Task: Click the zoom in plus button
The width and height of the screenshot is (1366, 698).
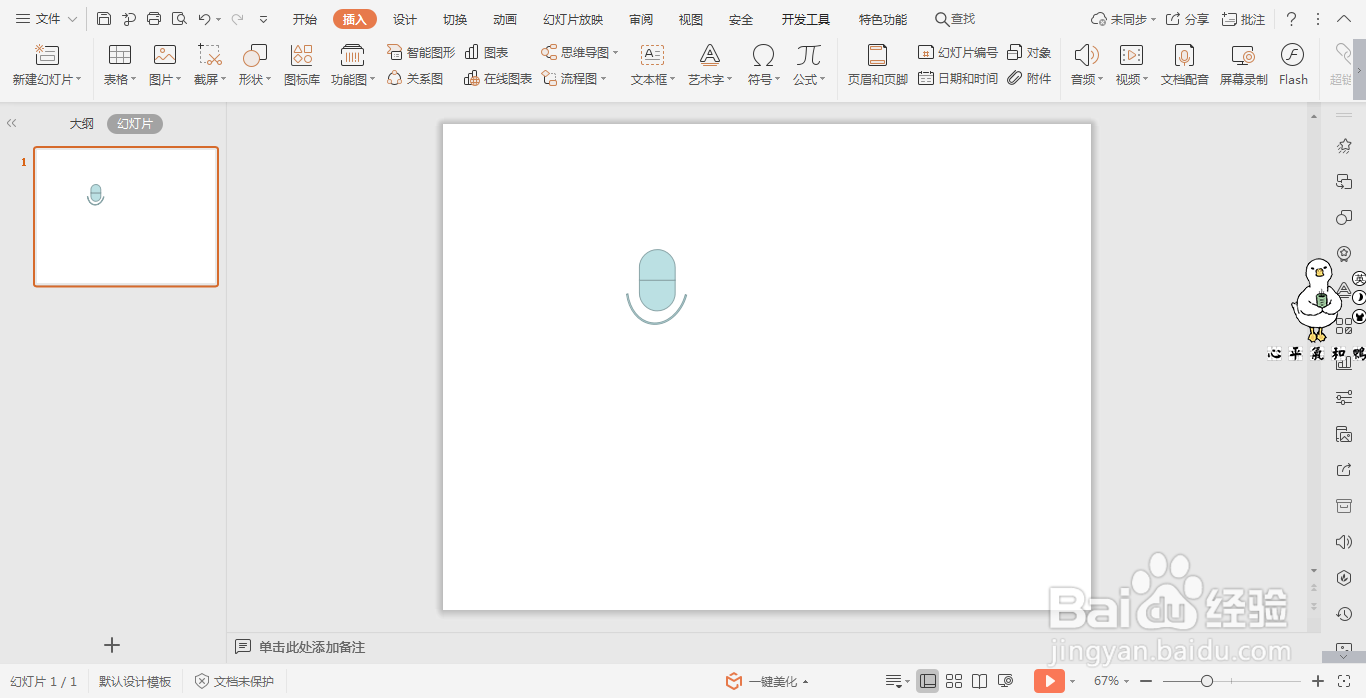Action: [1318, 681]
